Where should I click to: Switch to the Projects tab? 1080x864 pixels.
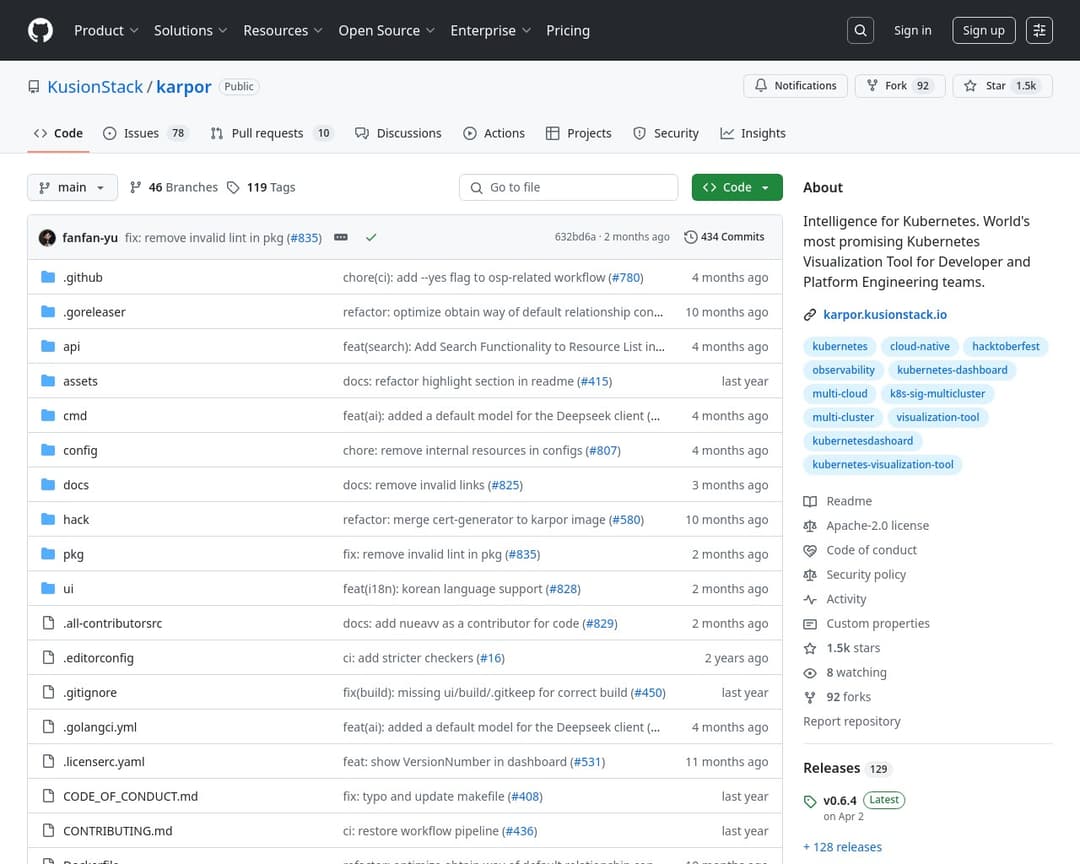coord(579,133)
